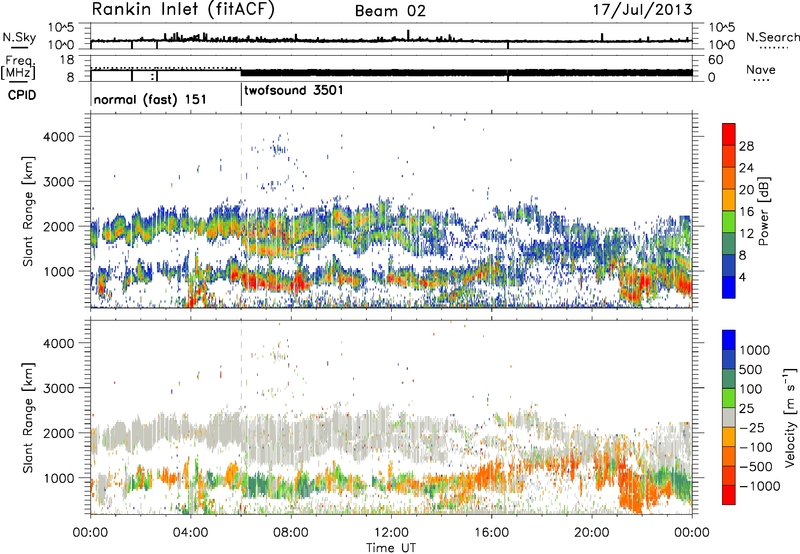Click the '16' label on Power colorbar
Image resolution: width=800 pixels, height=554 pixels.
coord(746,212)
